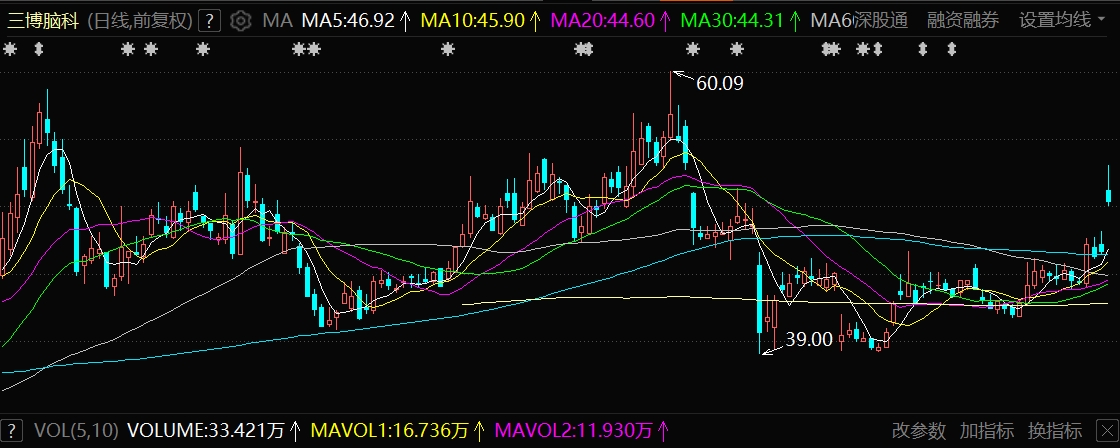Toggle the magenta MA20:44.60 line label
This screenshot has height=448, width=1120.
pyautogui.click(x=603, y=20)
